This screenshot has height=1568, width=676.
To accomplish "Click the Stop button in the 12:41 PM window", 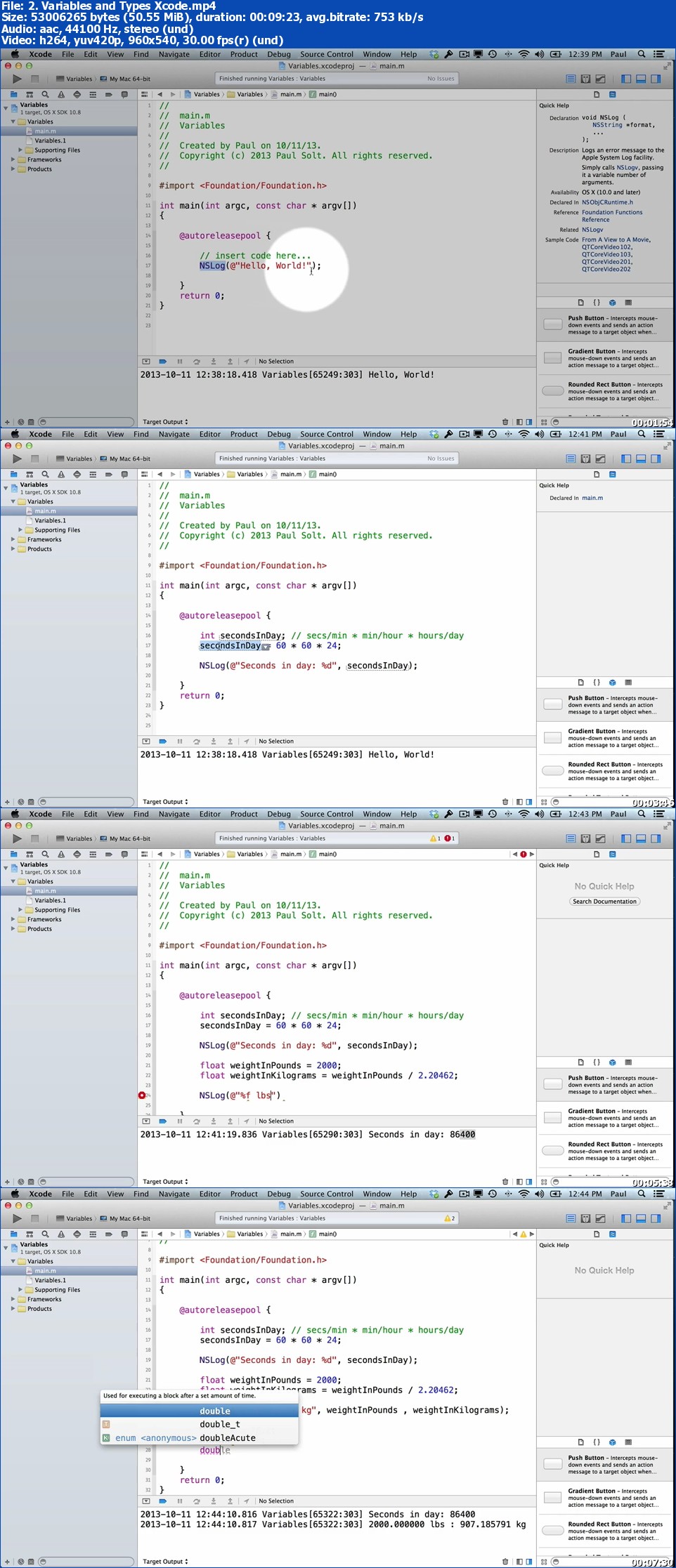I will pyautogui.click(x=34, y=459).
